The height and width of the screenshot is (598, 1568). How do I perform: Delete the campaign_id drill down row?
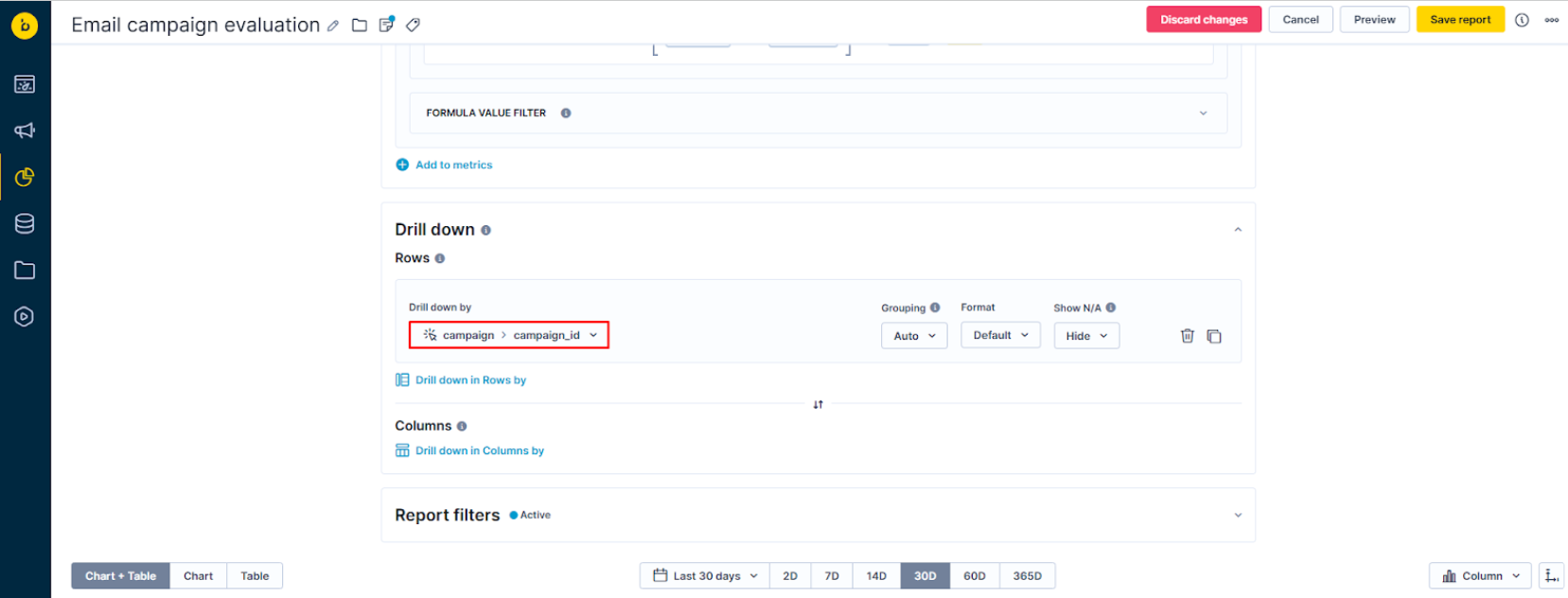[x=1187, y=336]
